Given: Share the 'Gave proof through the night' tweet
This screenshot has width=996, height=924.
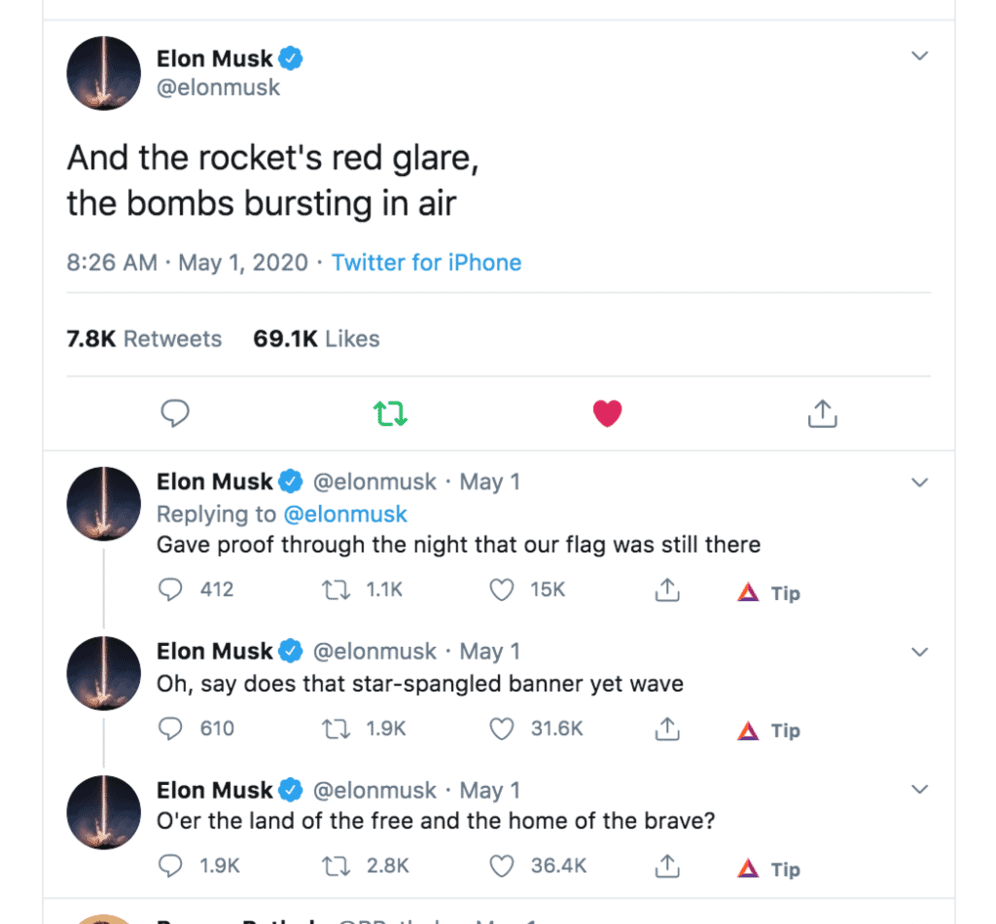Looking at the screenshot, I should [667, 591].
